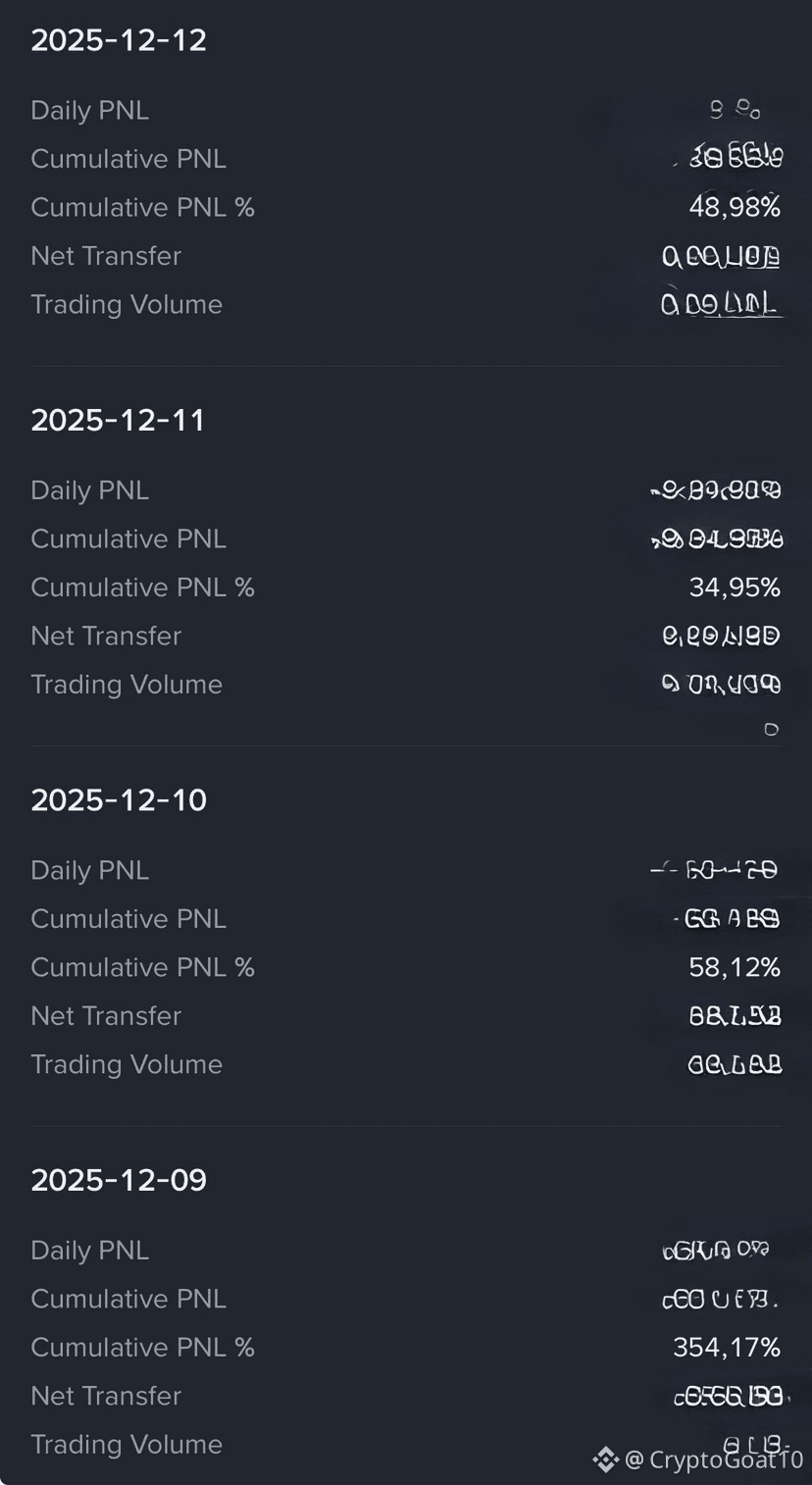Click the 48,98% cumulative PNL value
Viewport: 812px width, 1485px height.
pos(735,207)
